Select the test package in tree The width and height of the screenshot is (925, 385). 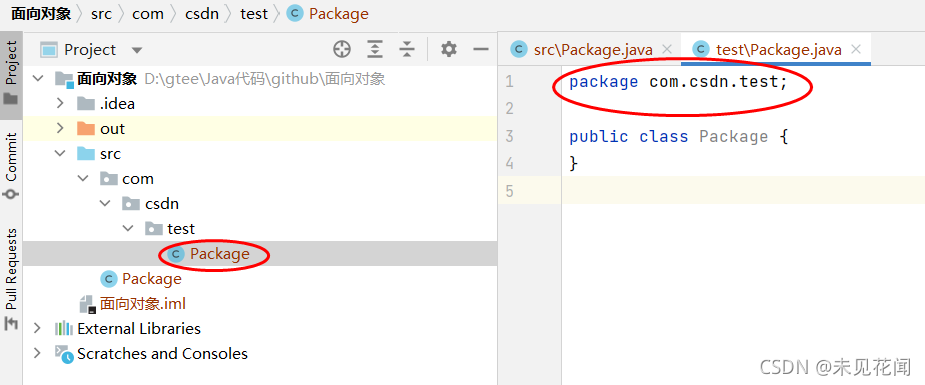pyautogui.click(x=181, y=229)
